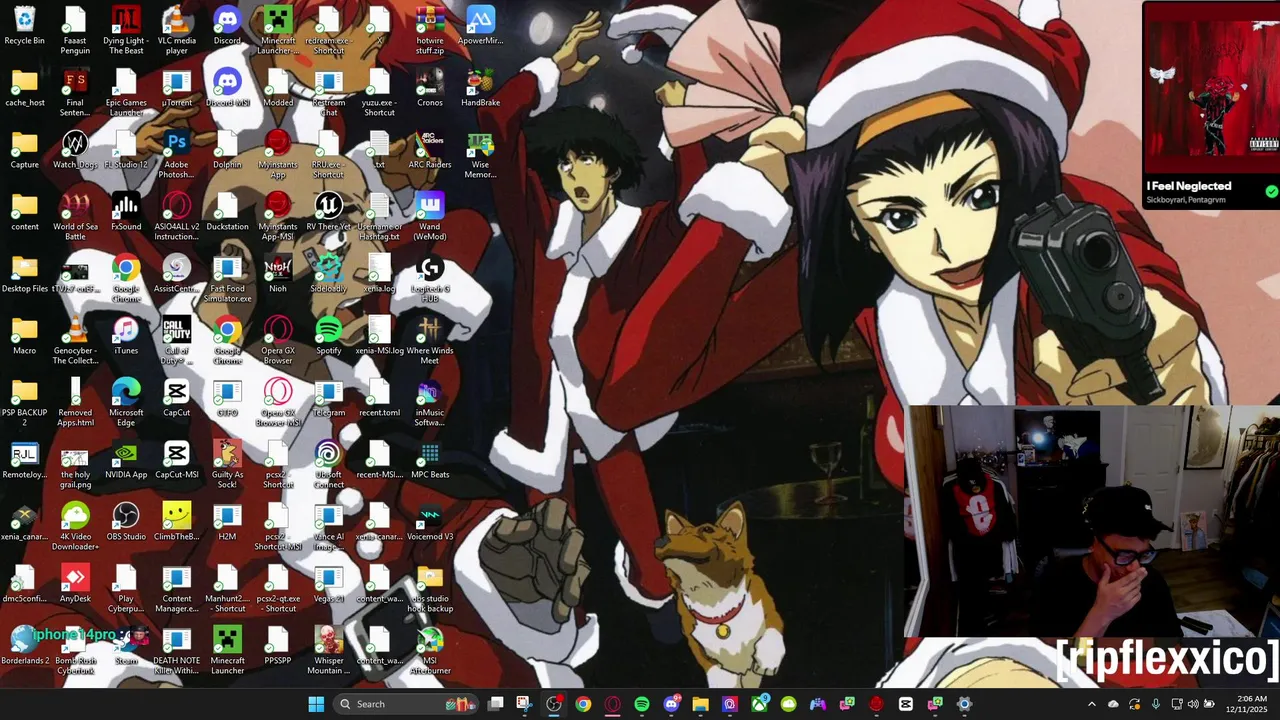The width and height of the screenshot is (1280, 720).
Task: Open CapCut on taskbar
Action: coord(906,704)
